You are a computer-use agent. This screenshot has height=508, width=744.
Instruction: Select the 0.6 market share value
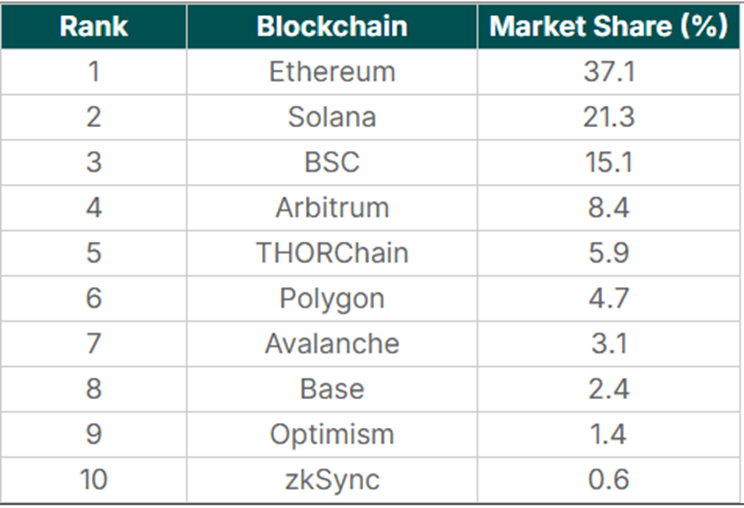pyautogui.click(x=609, y=480)
